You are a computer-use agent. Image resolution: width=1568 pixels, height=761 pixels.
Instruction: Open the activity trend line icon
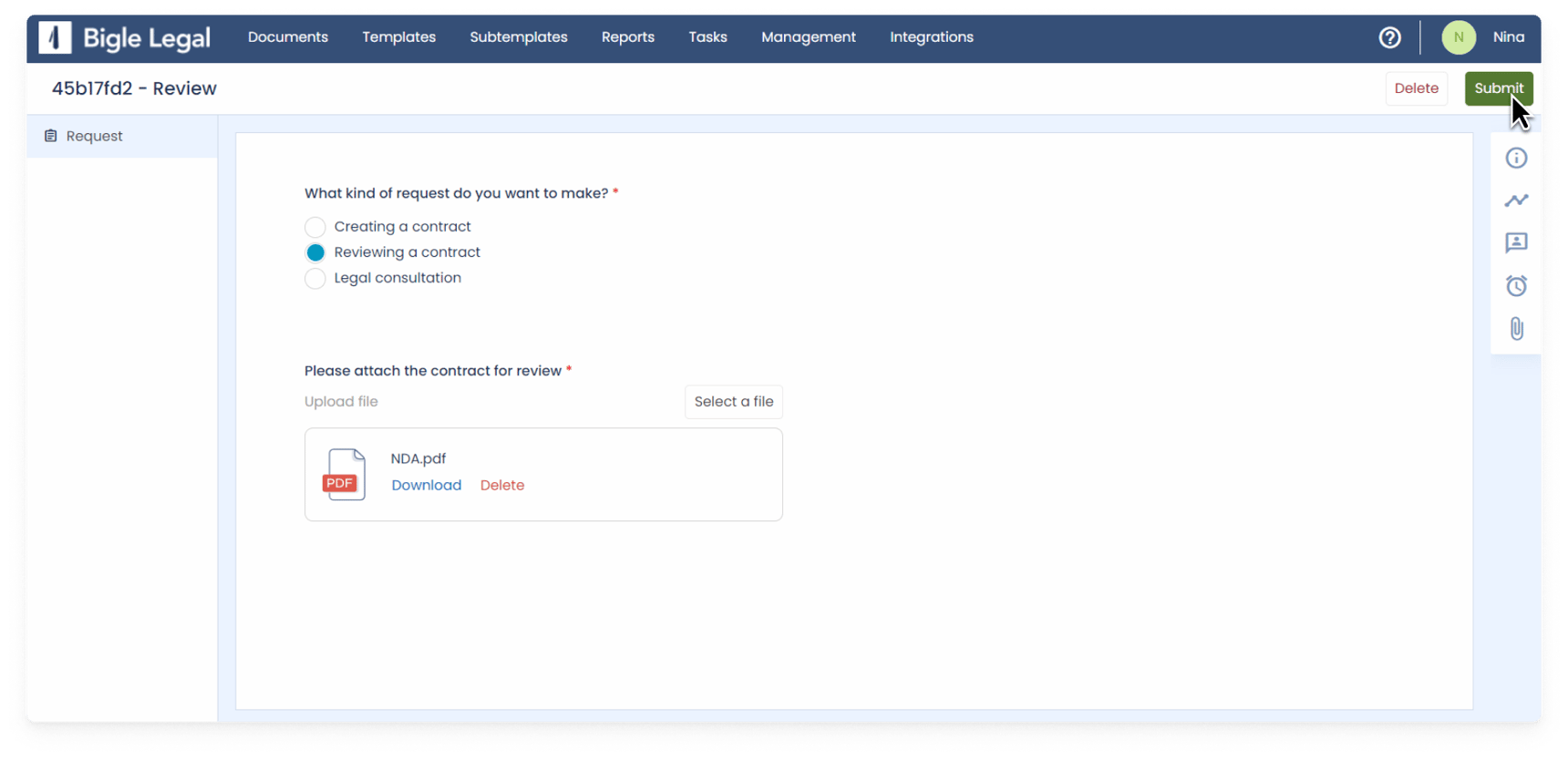pos(1516,201)
